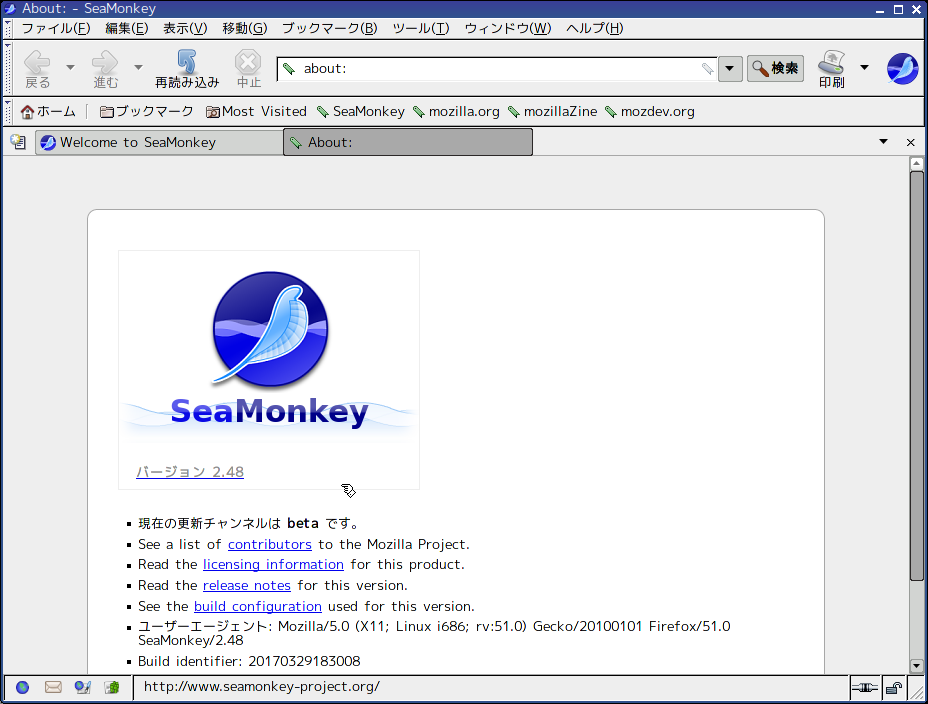The image size is (928, 704).
Task: Open the list all tabs dropdown
Action: pyautogui.click(x=884, y=141)
